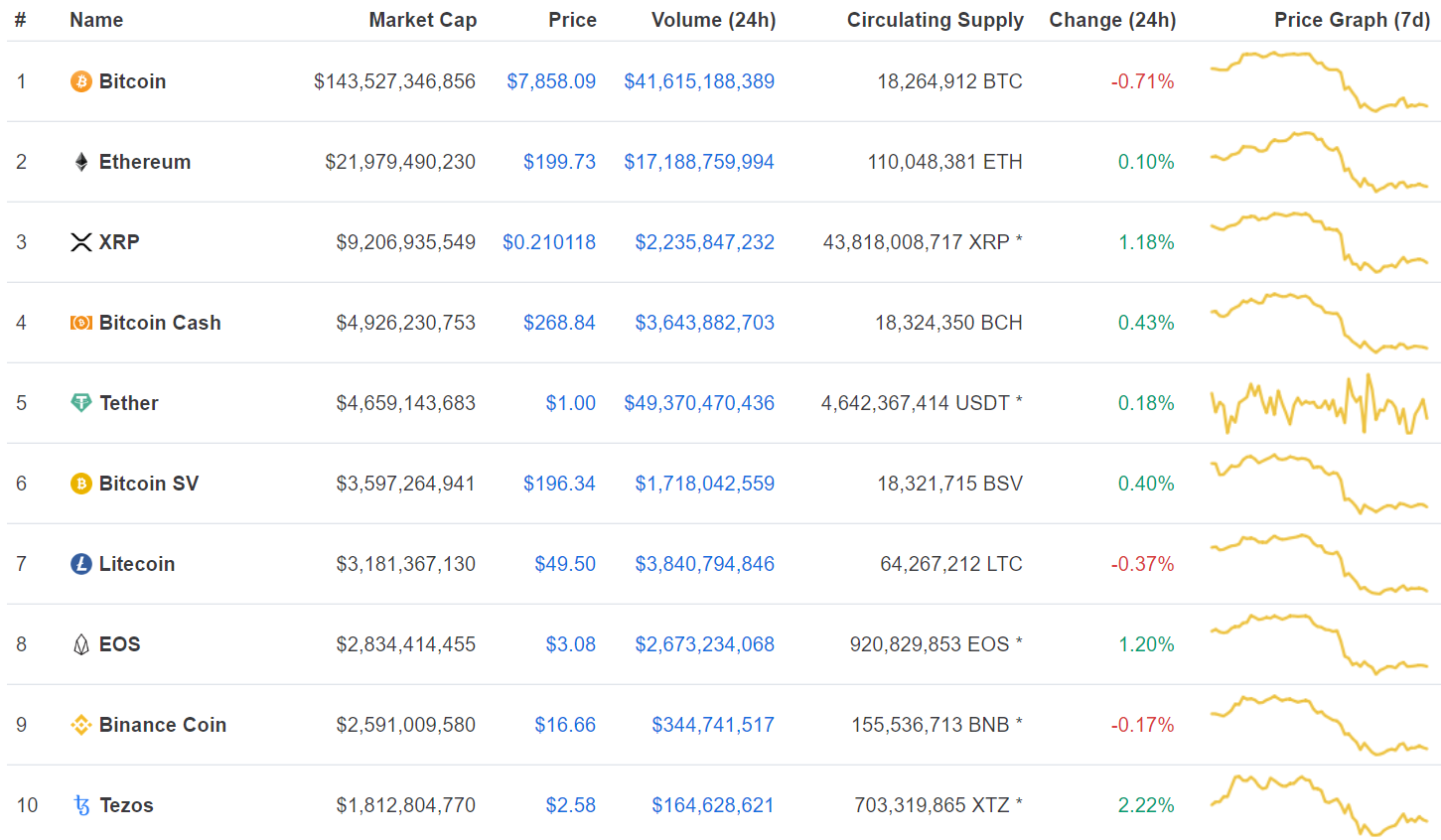Viewport: 1441px width, 840px height.
Task: Click Bitcoin Cash volume $3,643,882,703
Action: point(705,323)
